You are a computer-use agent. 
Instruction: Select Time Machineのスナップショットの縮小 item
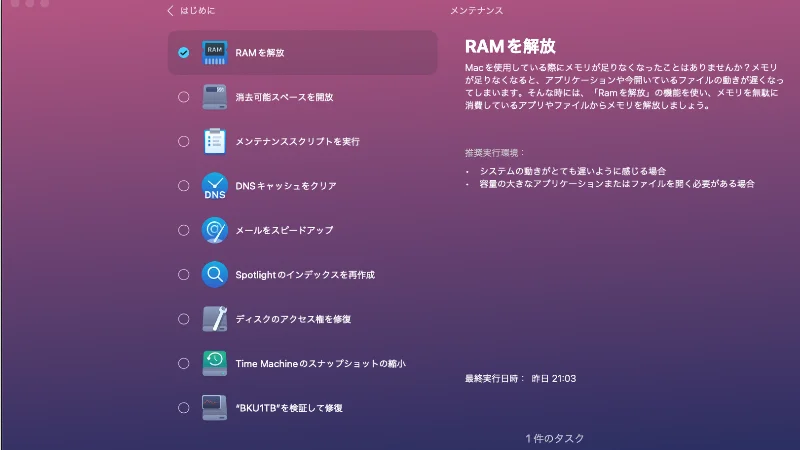click(320, 363)
